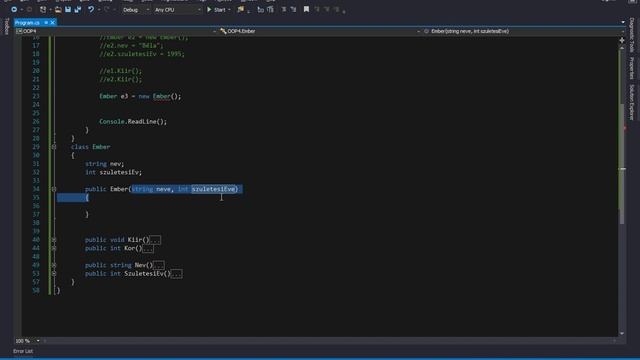Click the collapsed ellipsis box after Kiir()
This screenshot has height=360, width=640.
(x=155, y=240)
